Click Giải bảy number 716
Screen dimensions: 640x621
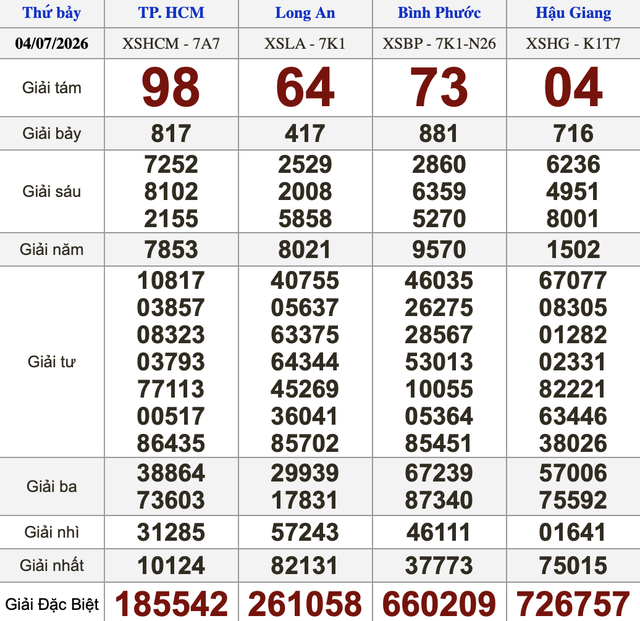[573, 134]
